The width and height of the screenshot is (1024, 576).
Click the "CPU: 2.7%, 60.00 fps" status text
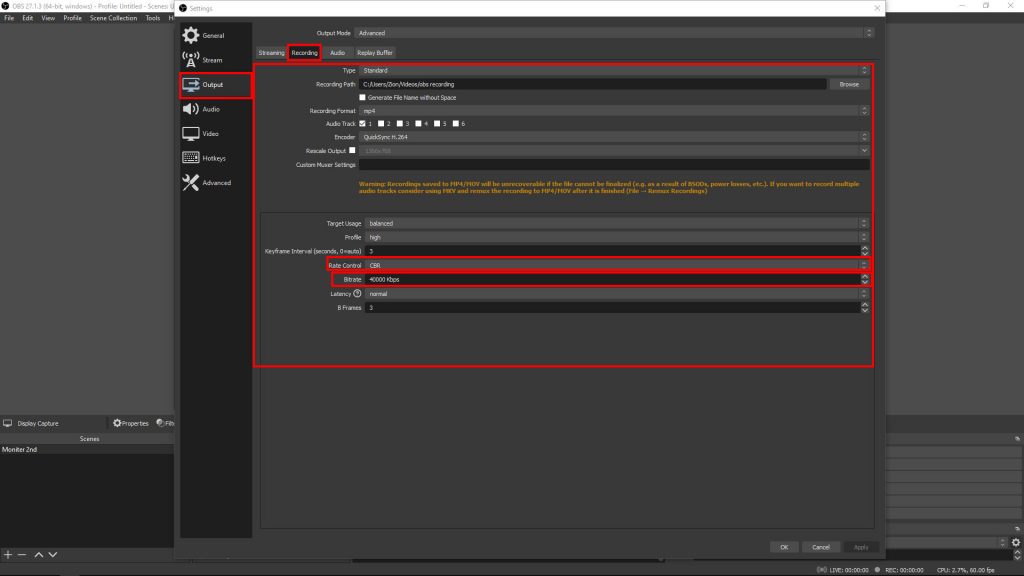(x=965, y=570)
